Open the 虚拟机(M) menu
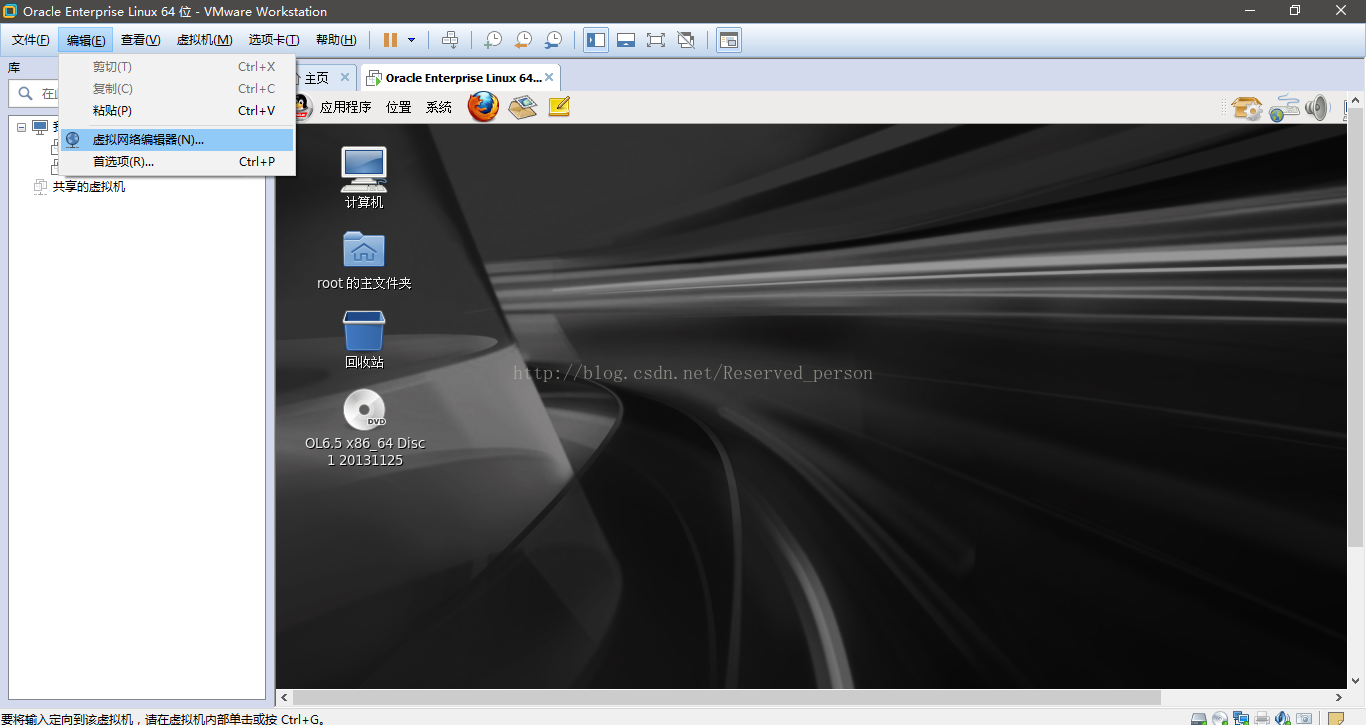The image size is (1366, 725). [204, 40]
